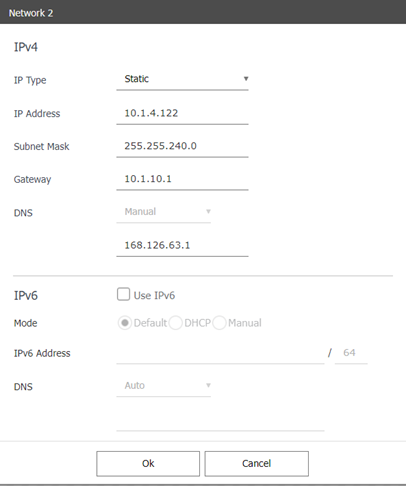Click the empty IPv6 DNS server field
Viewport: 406px width, 486px height.
pyautogui.click(x=220, y=421)
